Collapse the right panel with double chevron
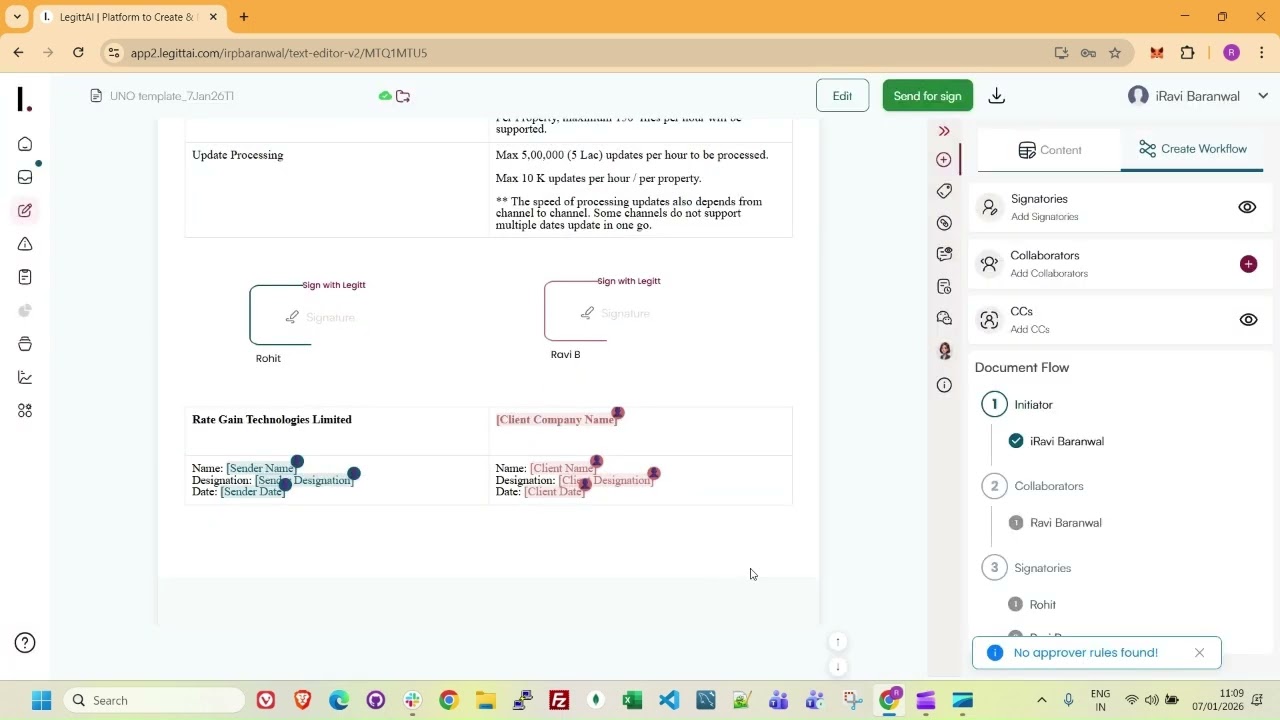 click(944, 131)
